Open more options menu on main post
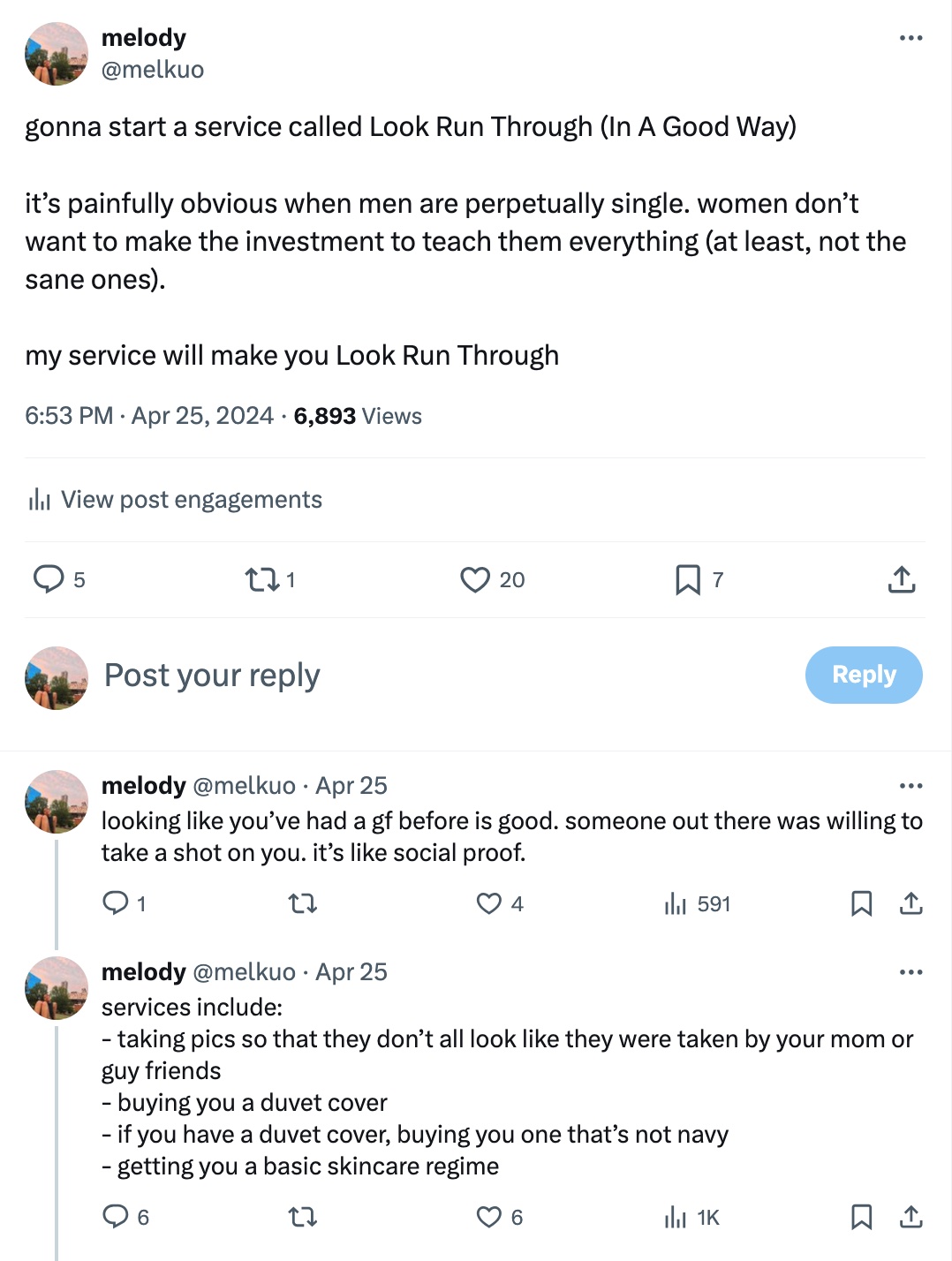 910,38
